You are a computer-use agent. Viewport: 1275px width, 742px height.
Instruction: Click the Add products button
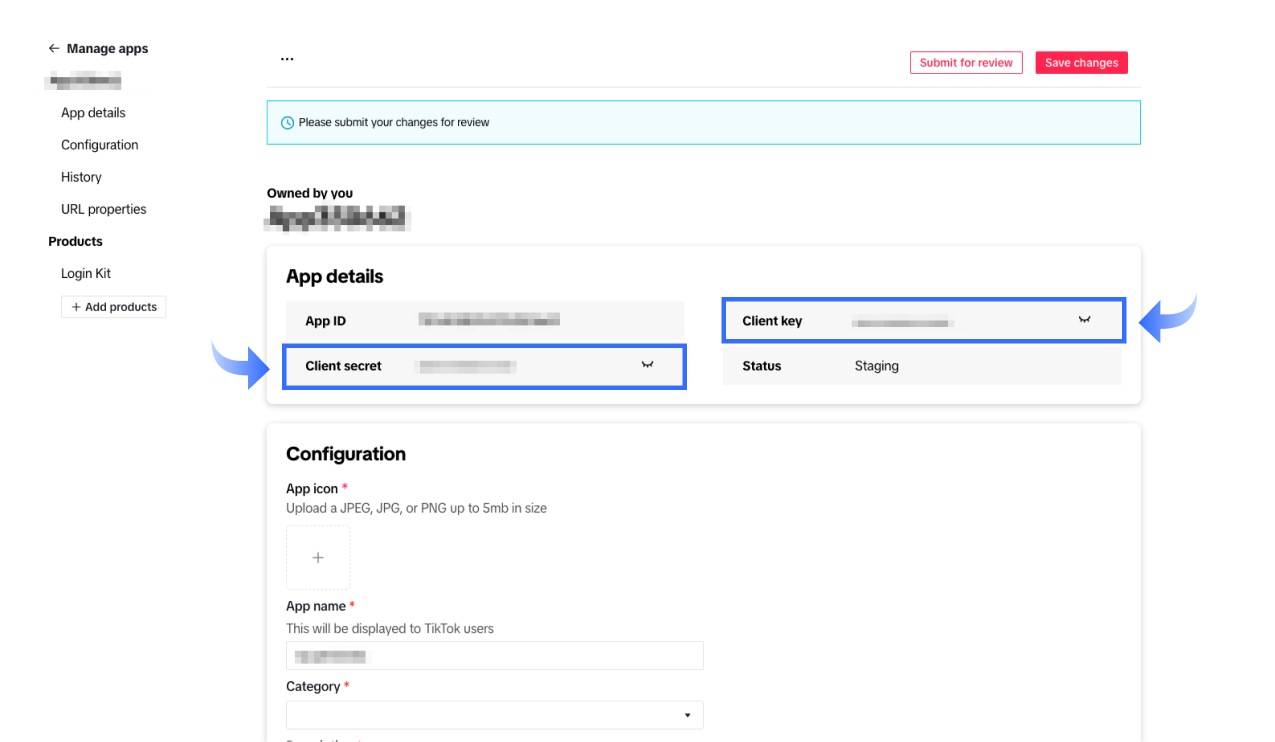coord(113,307)
